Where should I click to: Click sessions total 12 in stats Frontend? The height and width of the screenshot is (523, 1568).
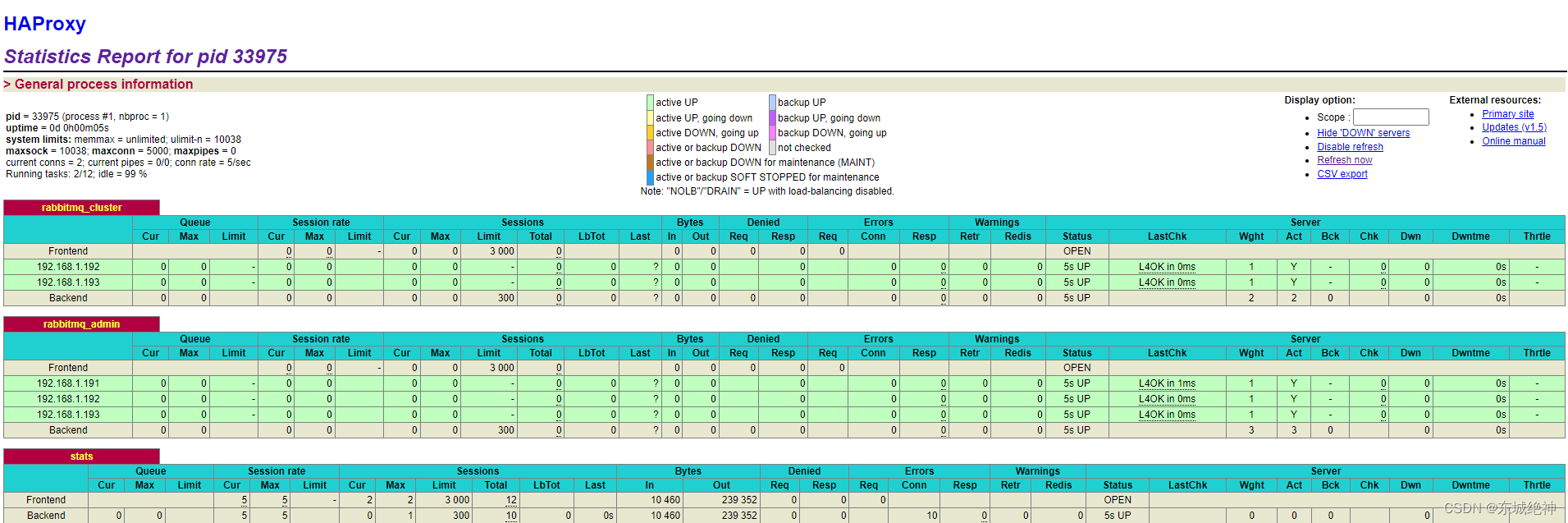[511, 500]
